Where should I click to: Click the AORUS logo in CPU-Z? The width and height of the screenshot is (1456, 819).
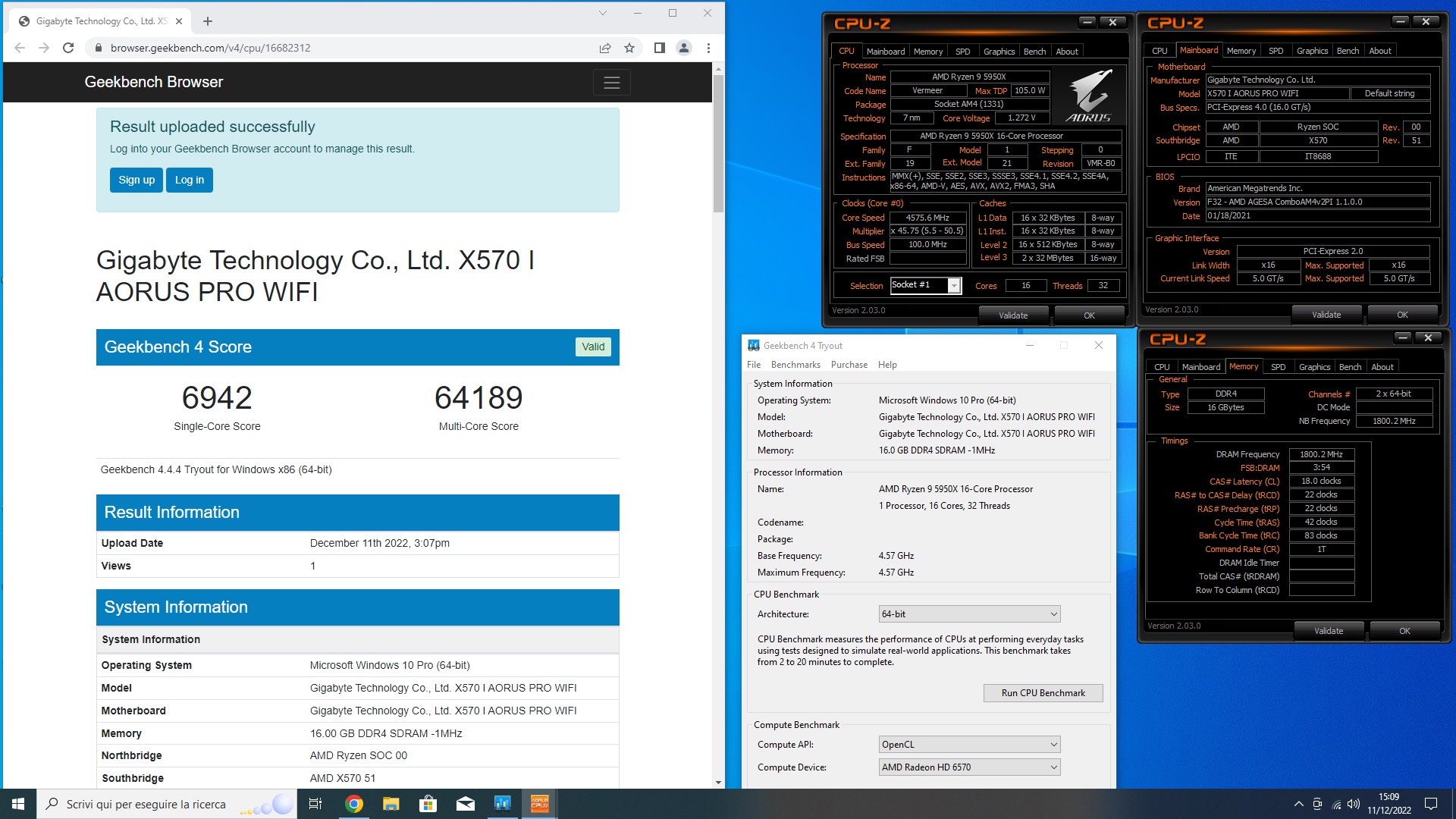[1090, 96]
